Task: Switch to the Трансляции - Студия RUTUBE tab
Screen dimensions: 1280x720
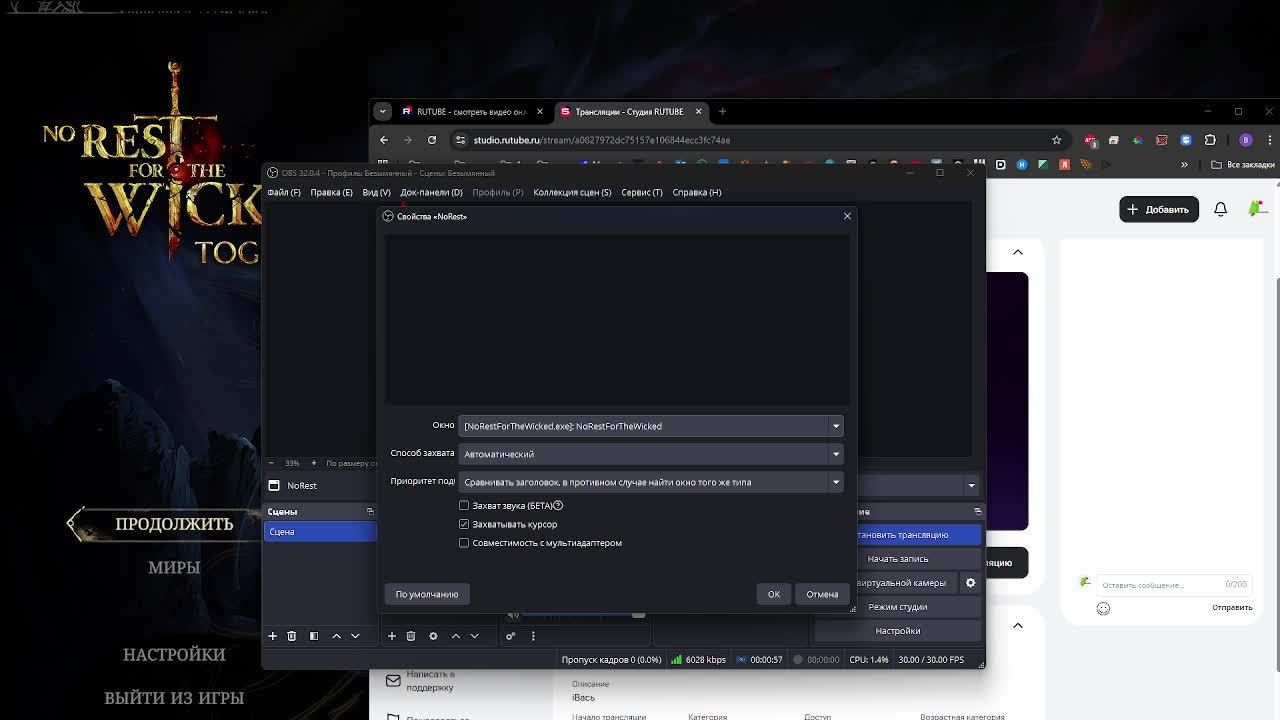Action: tap(632, 112)
